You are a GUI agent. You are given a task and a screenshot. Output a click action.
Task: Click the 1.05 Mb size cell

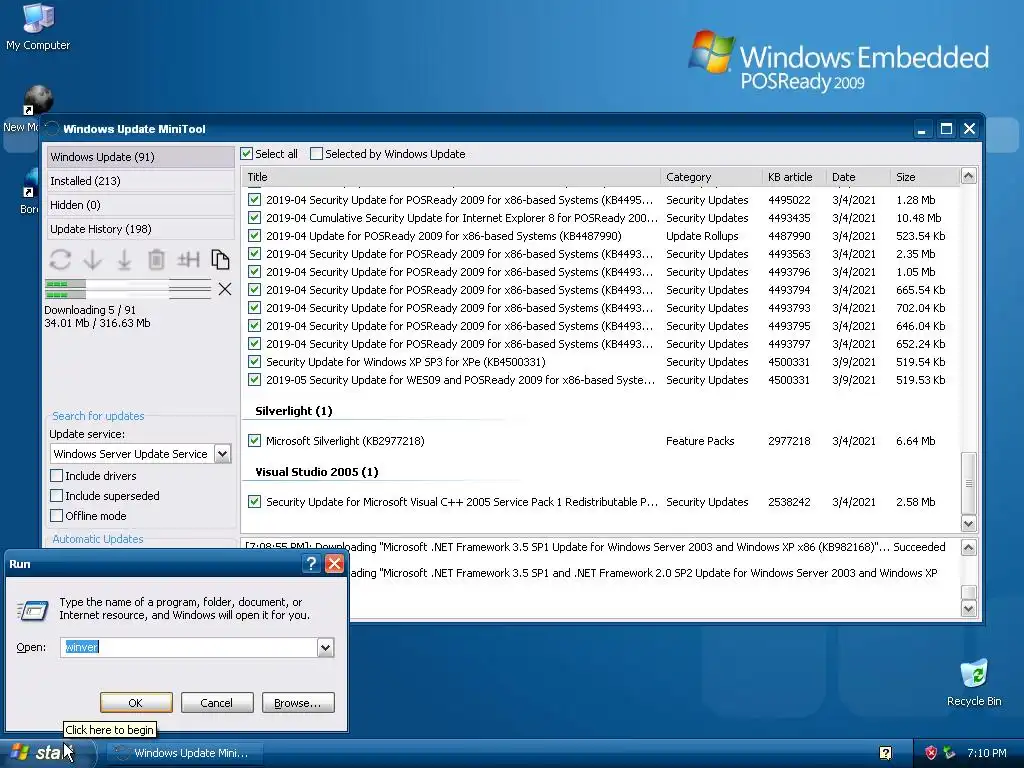[916, 272]
